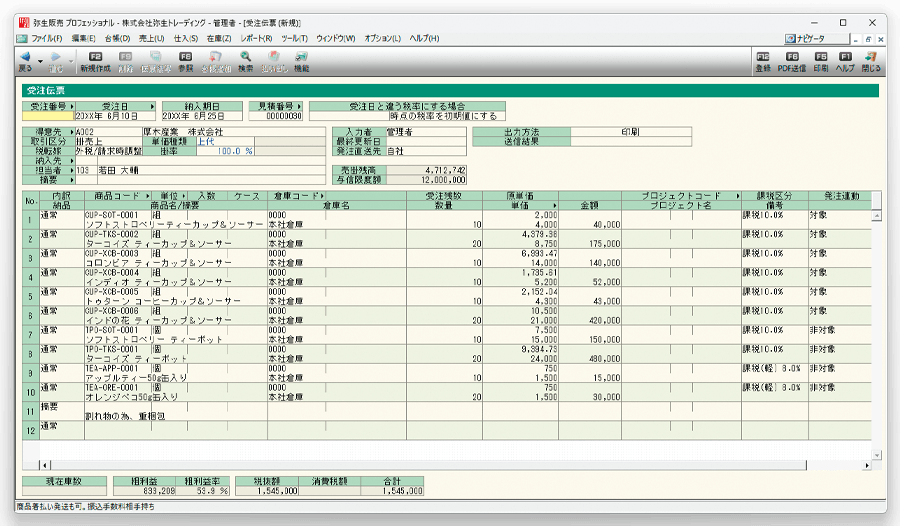Click the 粗利益 value 833,209
Screen dimensions: 900x526
point(145,491)
